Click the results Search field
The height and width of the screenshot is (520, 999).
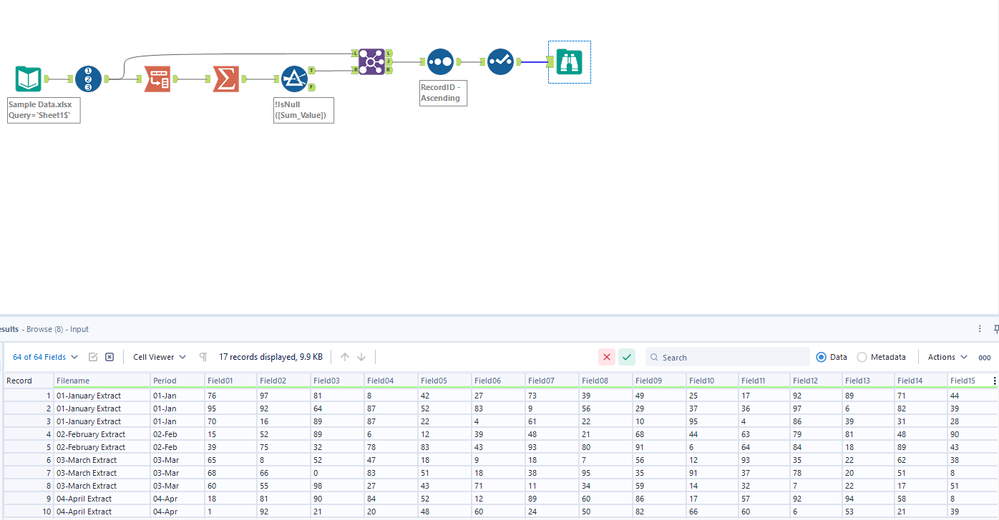[727, 357]
